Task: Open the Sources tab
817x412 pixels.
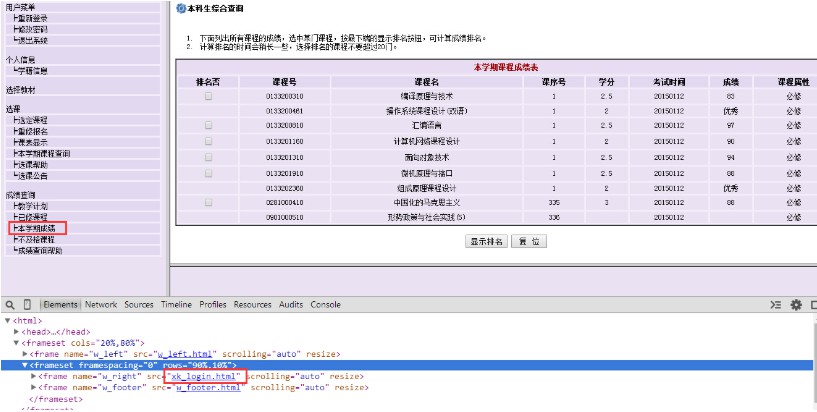Action: (139, 305)
